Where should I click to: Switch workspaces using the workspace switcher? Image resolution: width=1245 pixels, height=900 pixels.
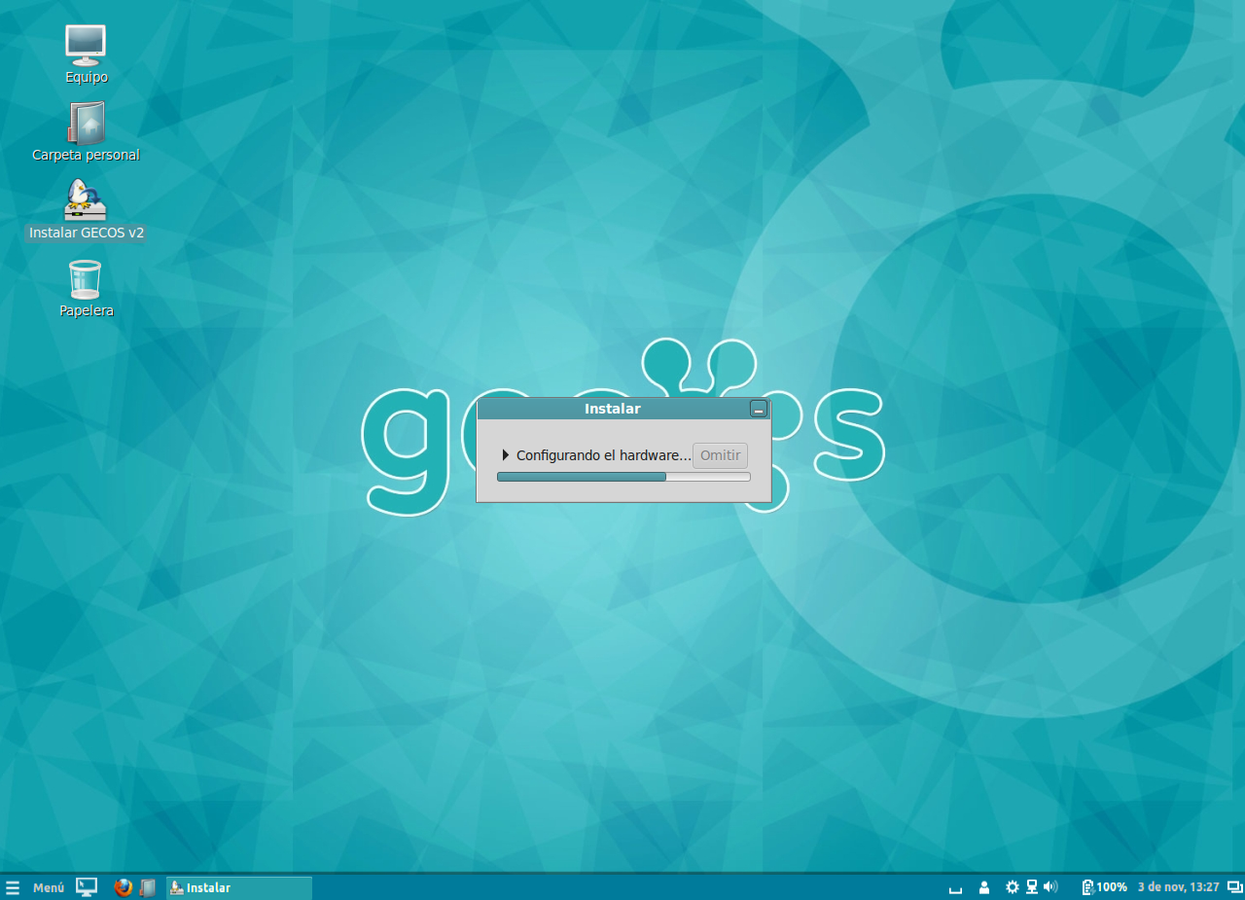click(1233, 886)
